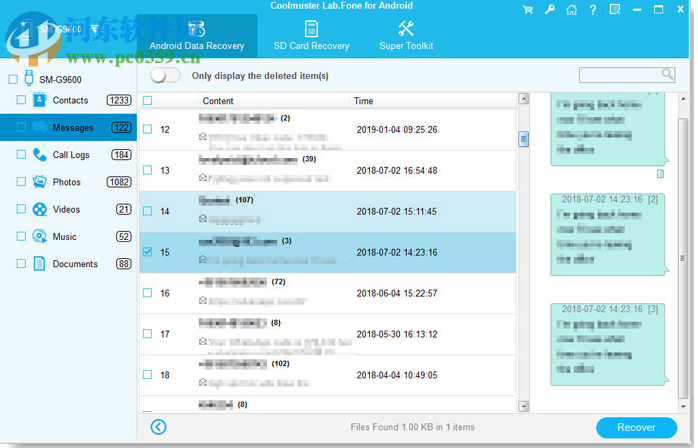Go back with the circled arrow

[158, 427]
